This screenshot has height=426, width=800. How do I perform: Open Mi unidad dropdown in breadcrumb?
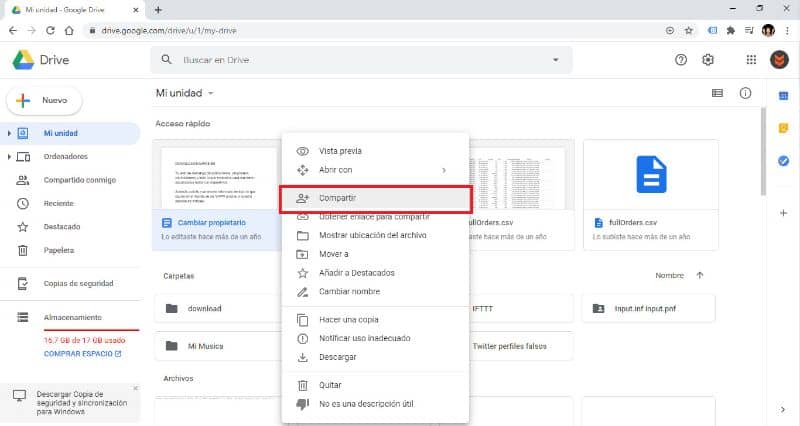tap(211, 93)
